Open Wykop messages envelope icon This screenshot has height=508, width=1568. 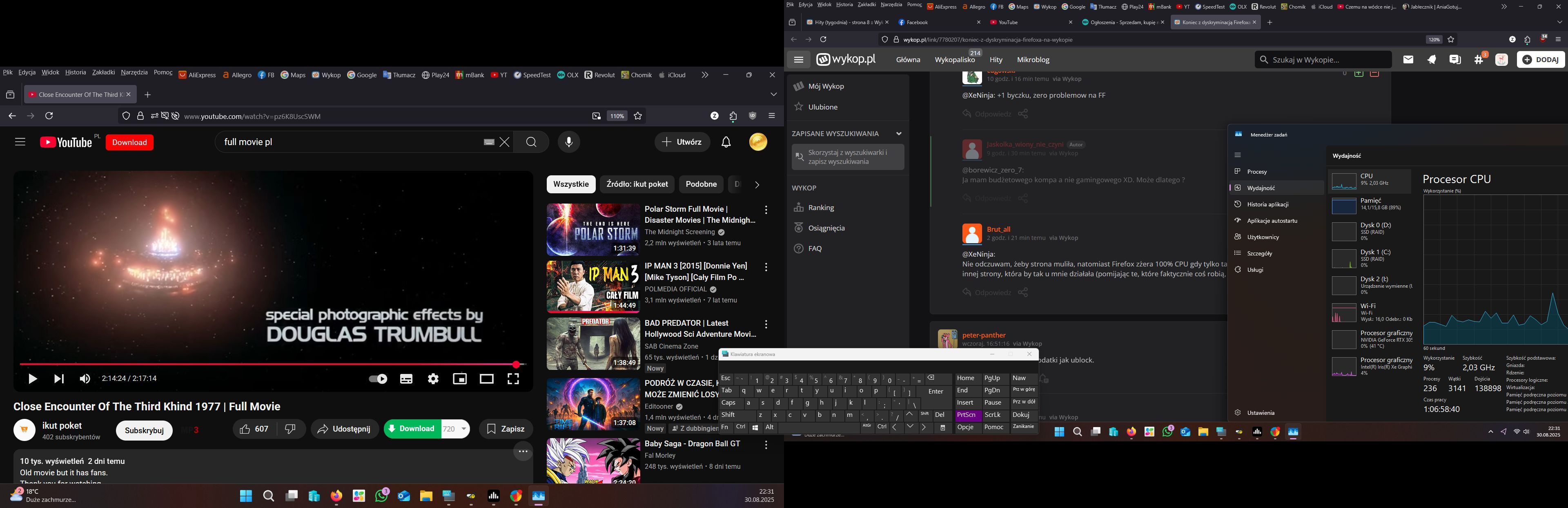point(1408,60)
